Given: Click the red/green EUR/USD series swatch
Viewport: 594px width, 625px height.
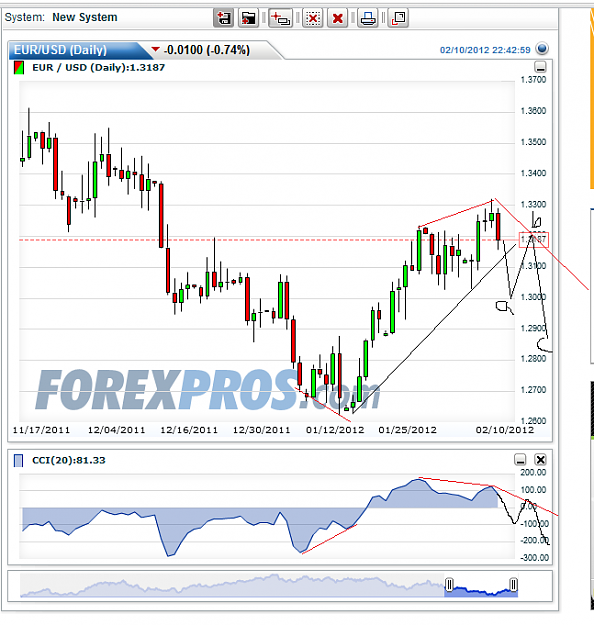Looking at the screenshot, I should point(18,68).
